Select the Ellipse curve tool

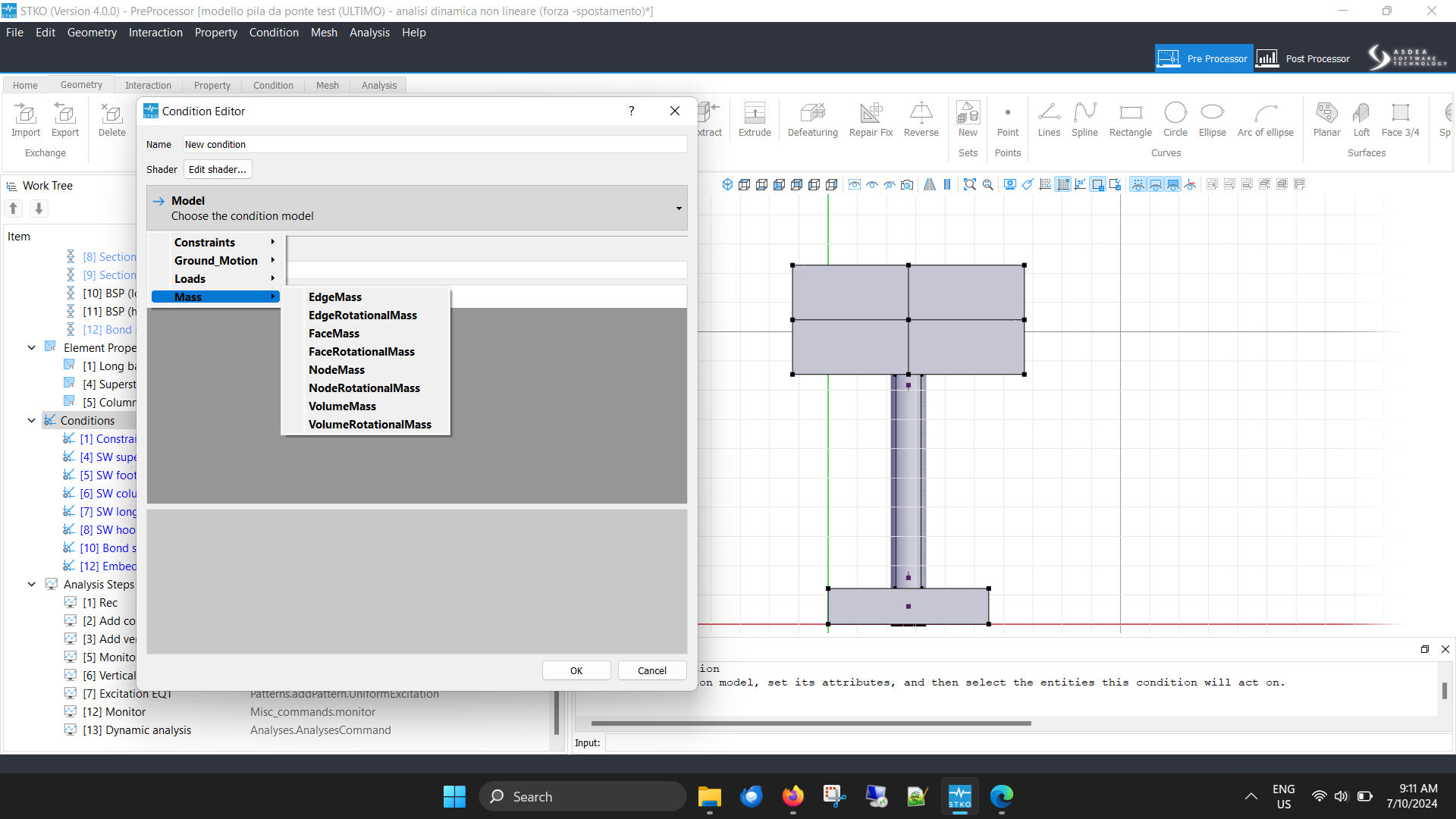pos(1212,120)
